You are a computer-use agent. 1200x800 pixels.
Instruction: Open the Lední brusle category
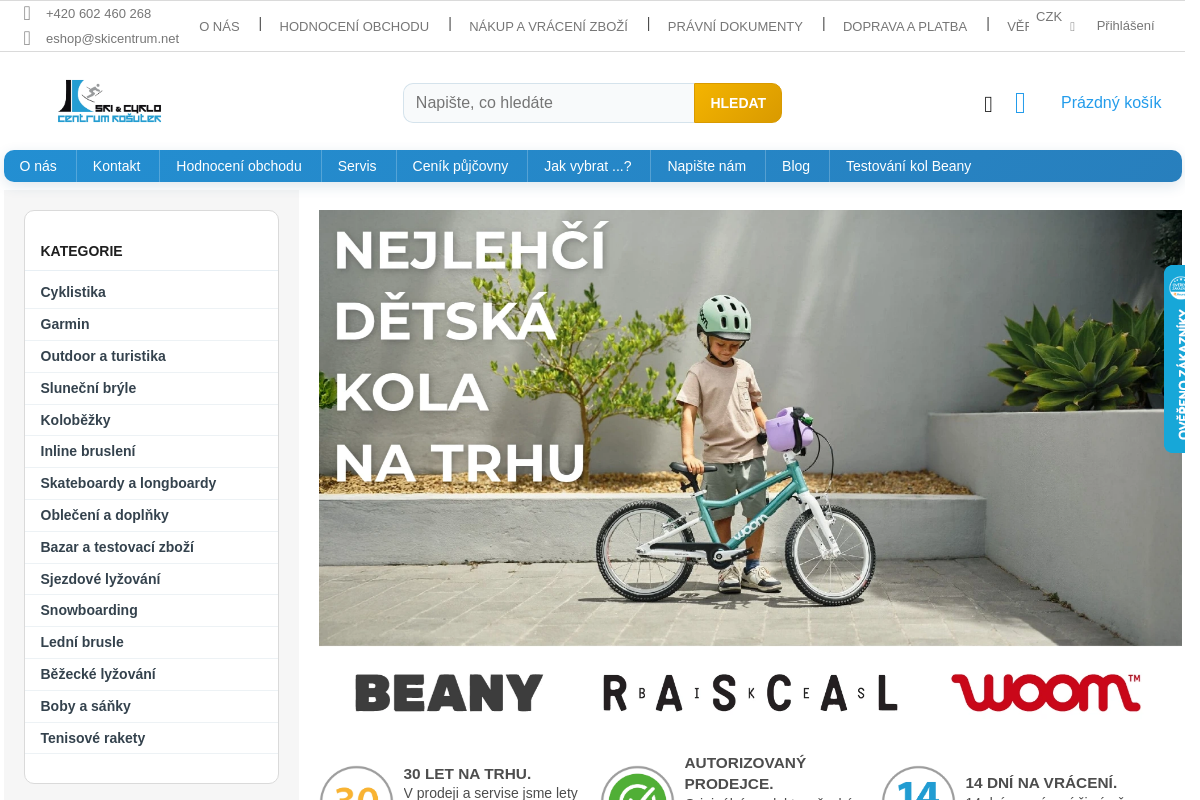point(151,642)
